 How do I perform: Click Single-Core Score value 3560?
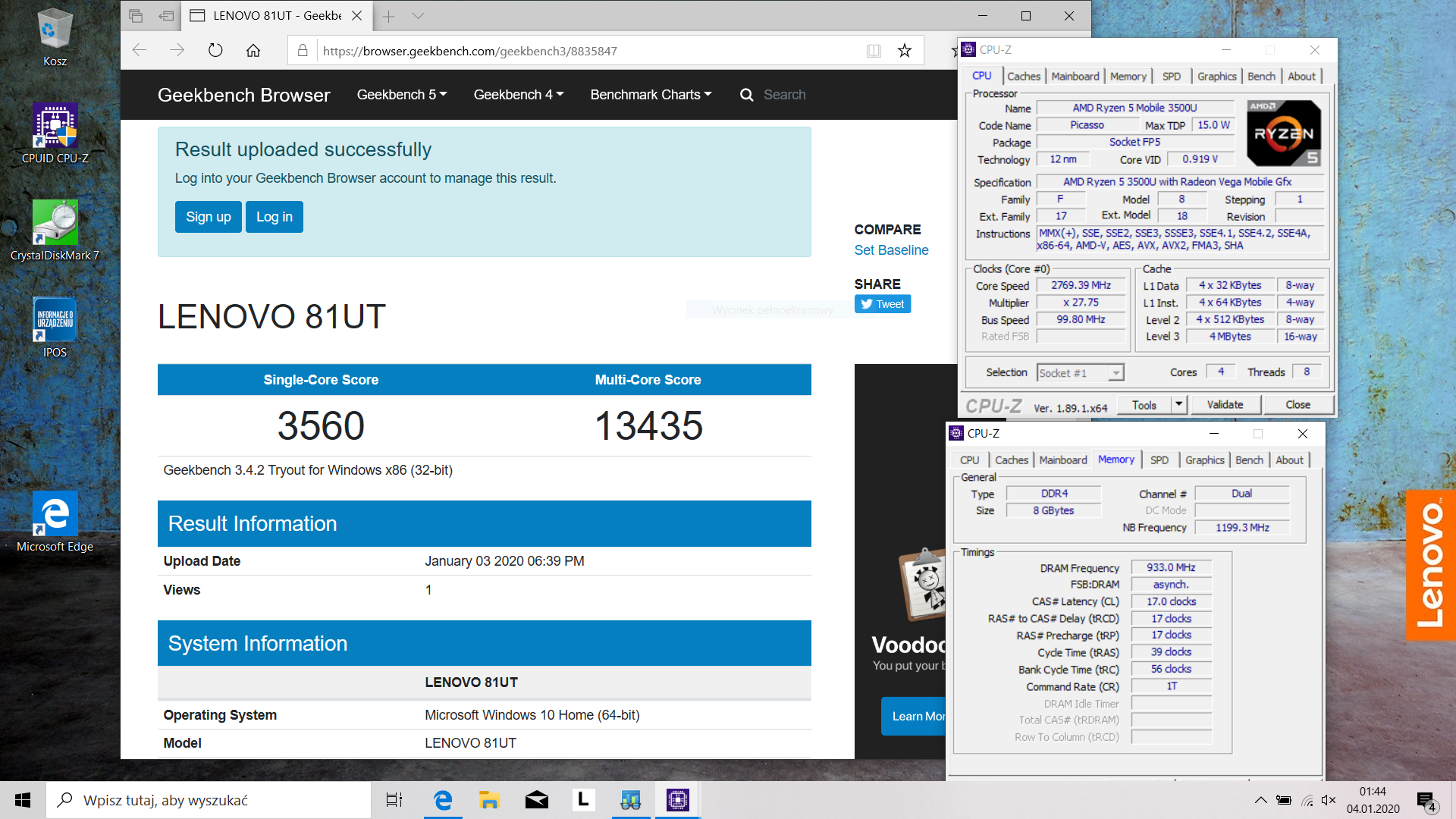tap(321, 425)
